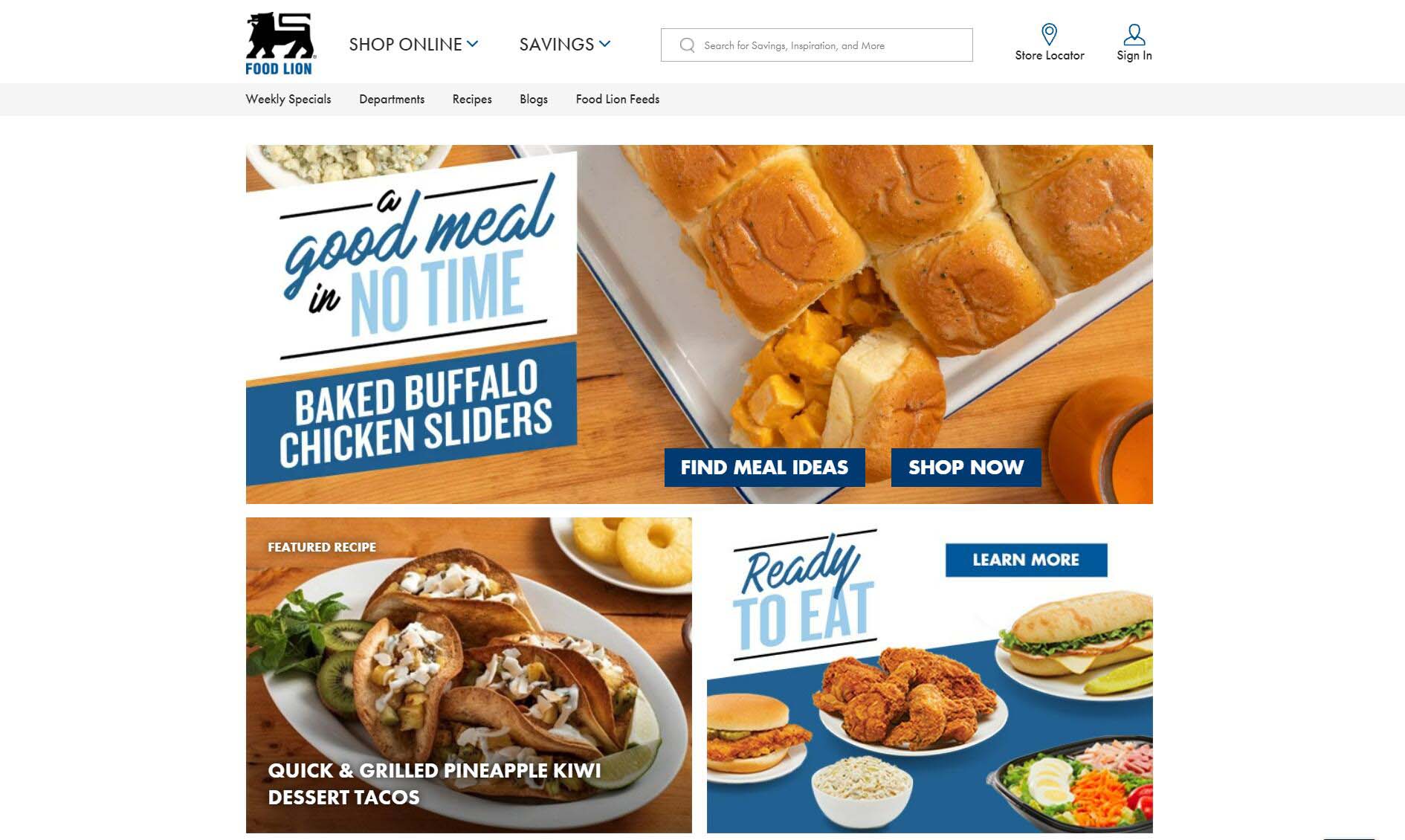This screenshot has height=840, width=1405.
Task: Open the Store Locator pin icon
Action: point(1049,34)
